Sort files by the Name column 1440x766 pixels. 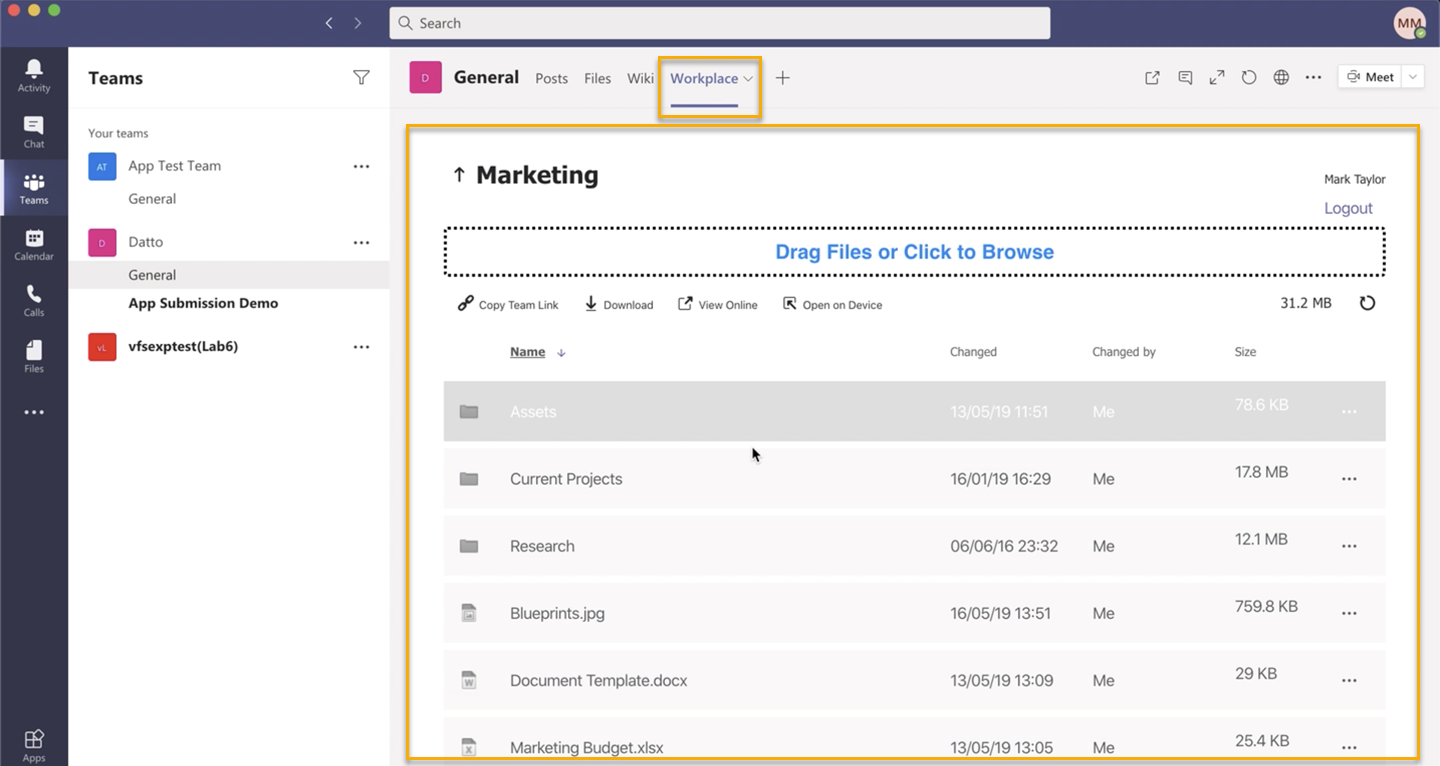coord(527,352)
